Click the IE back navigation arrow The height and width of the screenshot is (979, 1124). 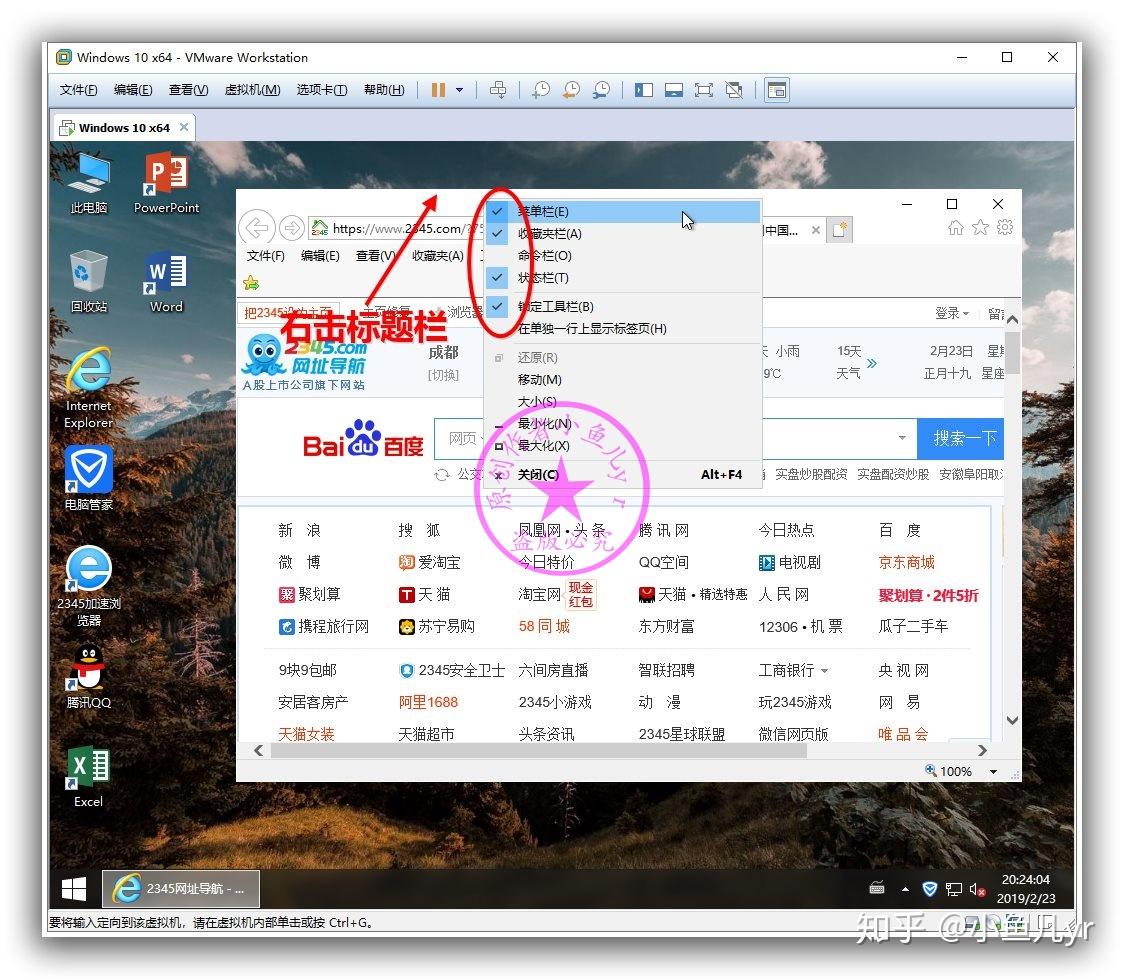[257, 228]
